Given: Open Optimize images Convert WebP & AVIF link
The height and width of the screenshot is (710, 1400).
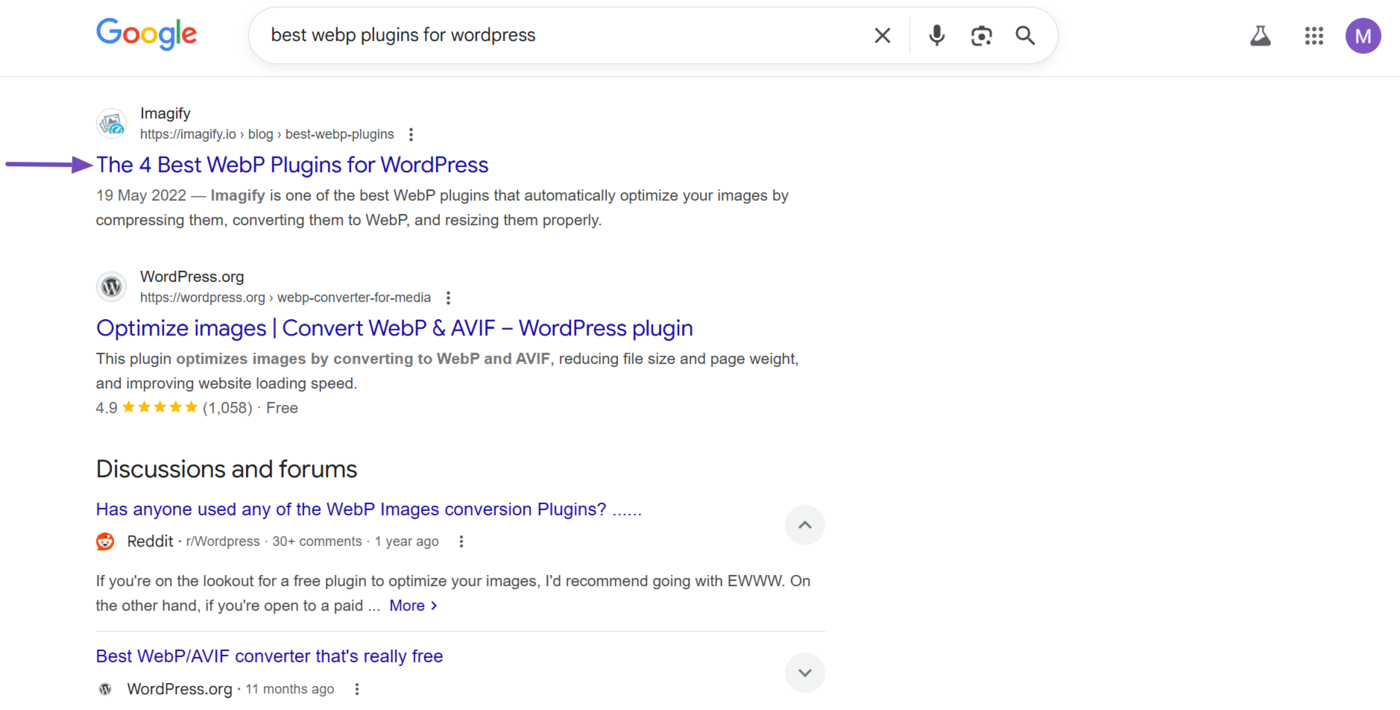Looking at the screenshot, I should pyautogui.click(x=394, y=328).
